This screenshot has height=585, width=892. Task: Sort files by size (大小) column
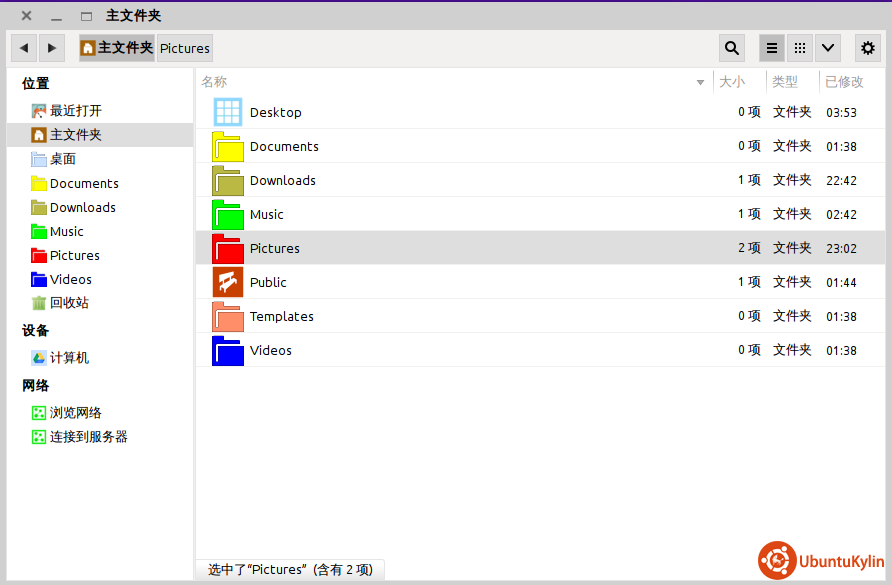(733, 82)
